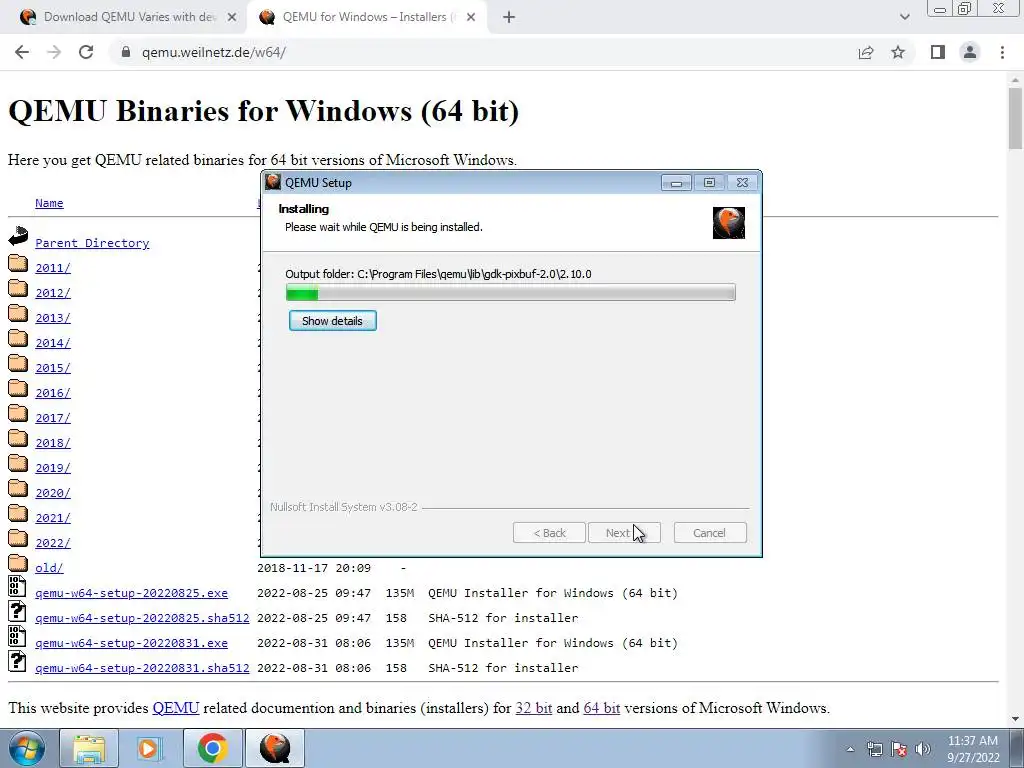Viewport: 1024px width, 768px height.
Task: Click the 2018-11-17 20:09 date text
Action: coord(314,568)
